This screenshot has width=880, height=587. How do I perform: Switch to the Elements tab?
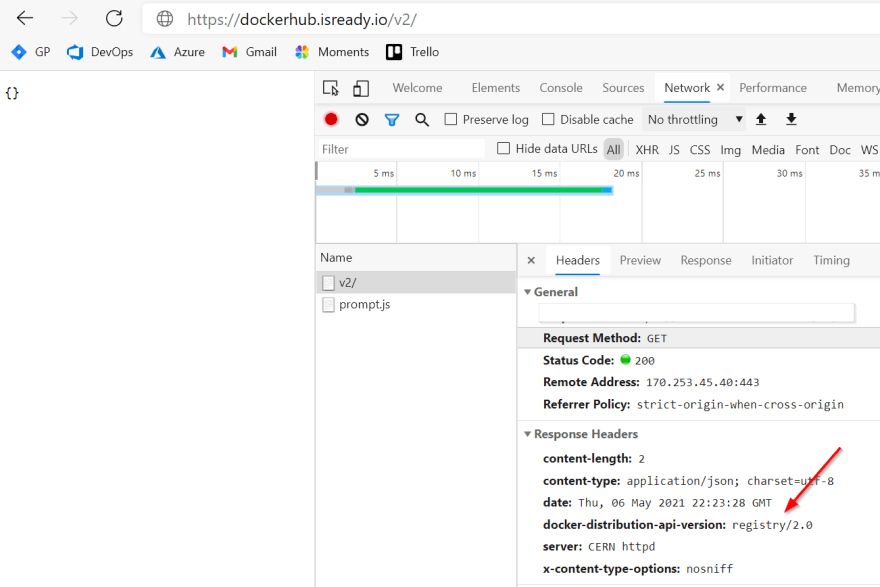coord(496,88)
